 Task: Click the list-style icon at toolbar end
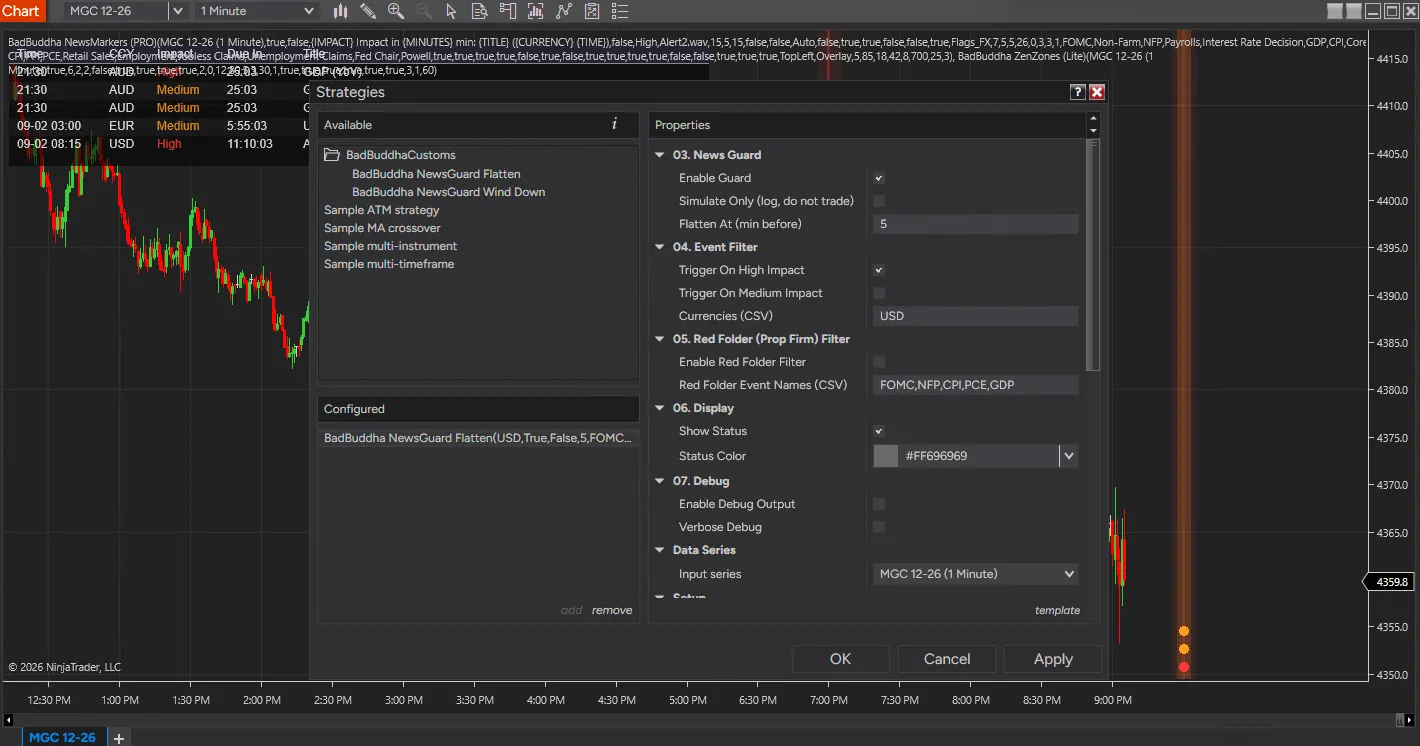point(620,11)
